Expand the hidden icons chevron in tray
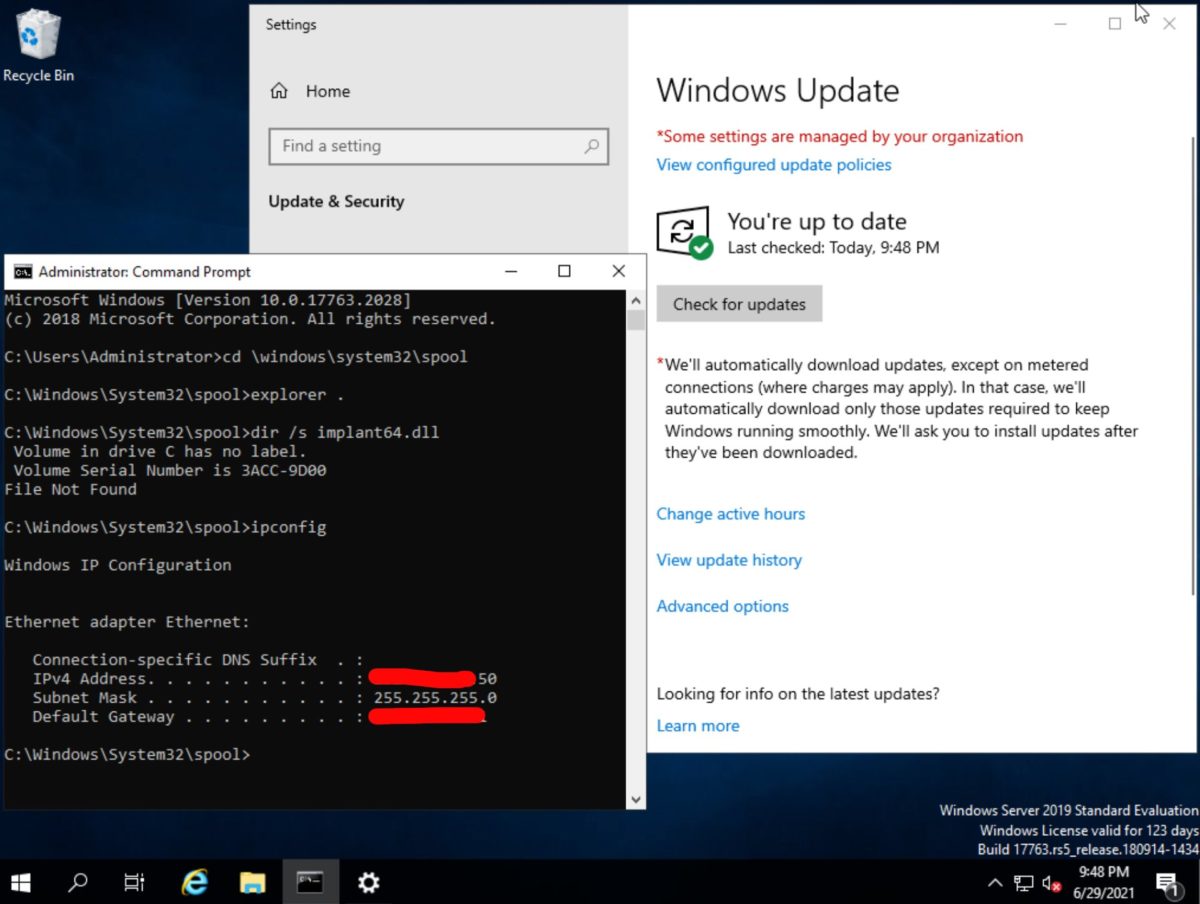The image size is (1200, 904). tap(996, 883)
